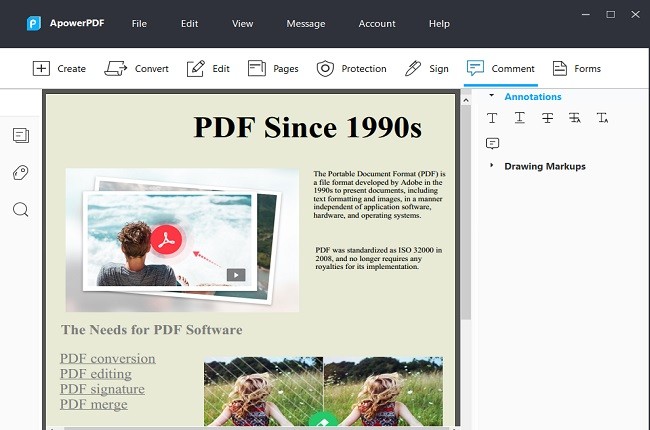The image size is (650, 430).
Task: Follow the PDF merge link
Action: [x=94, y=404]
